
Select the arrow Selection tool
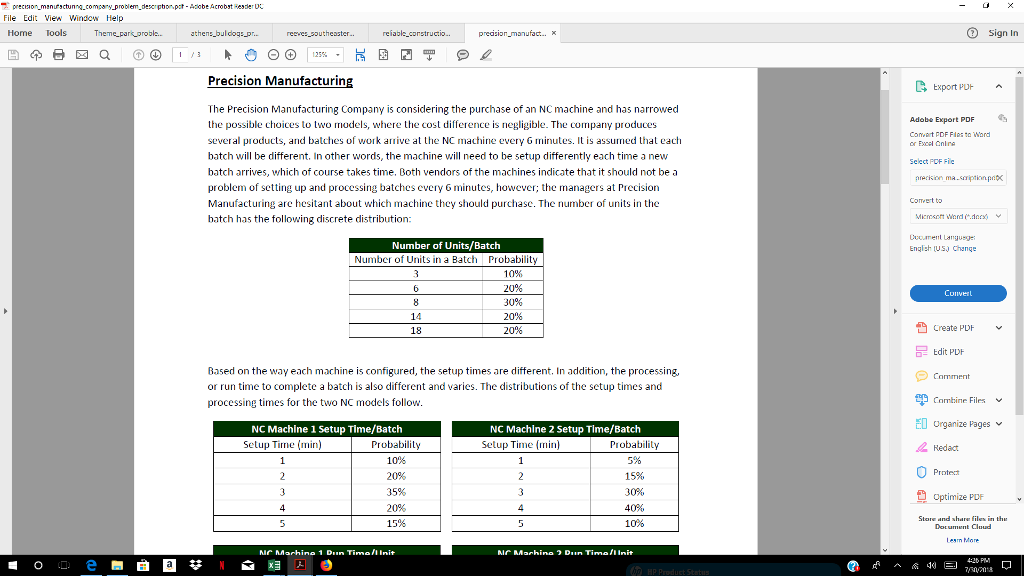click(x=228, y=55)
